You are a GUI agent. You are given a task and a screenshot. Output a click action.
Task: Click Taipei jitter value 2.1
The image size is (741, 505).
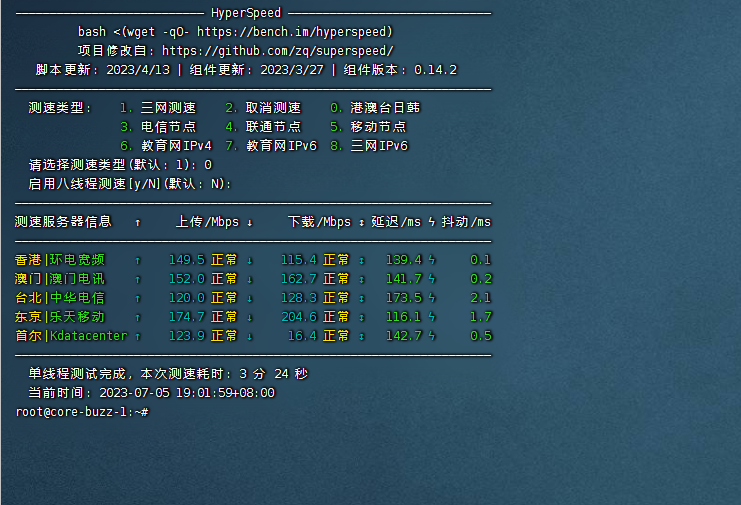(x=481, y=298)
